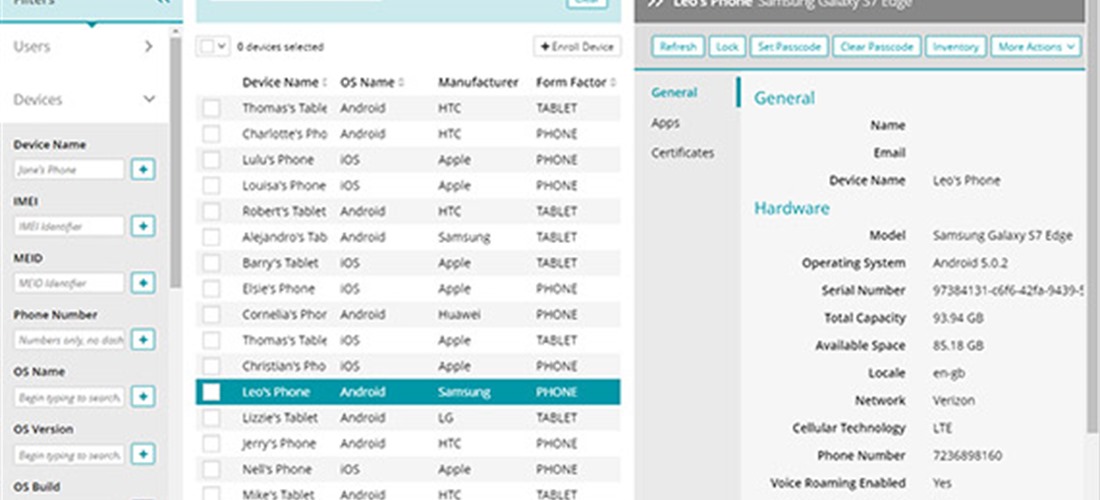1100x500 pixels.
Task: Switch to the Apps tab
Action: point(665,123)
